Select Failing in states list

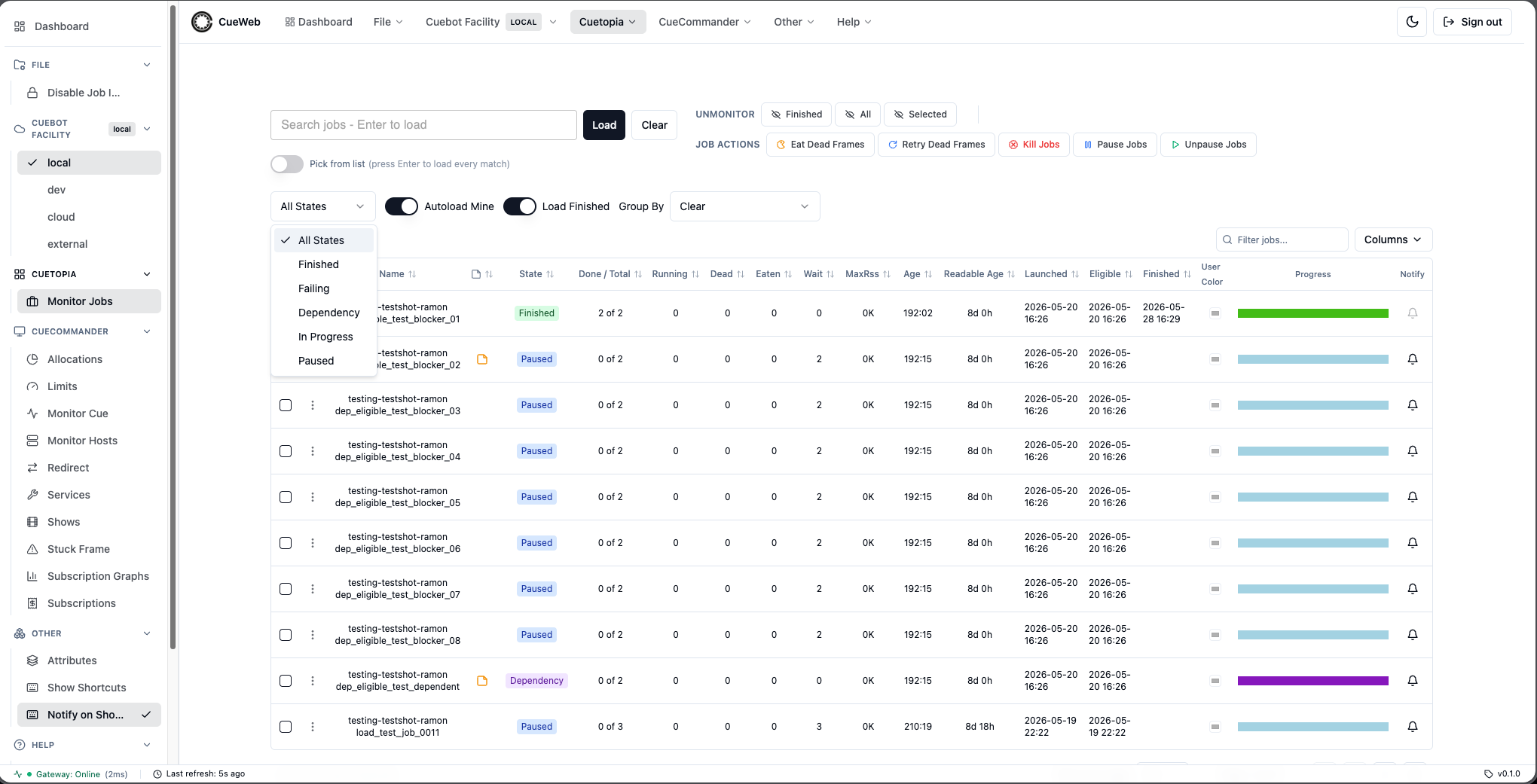(323, 288)
